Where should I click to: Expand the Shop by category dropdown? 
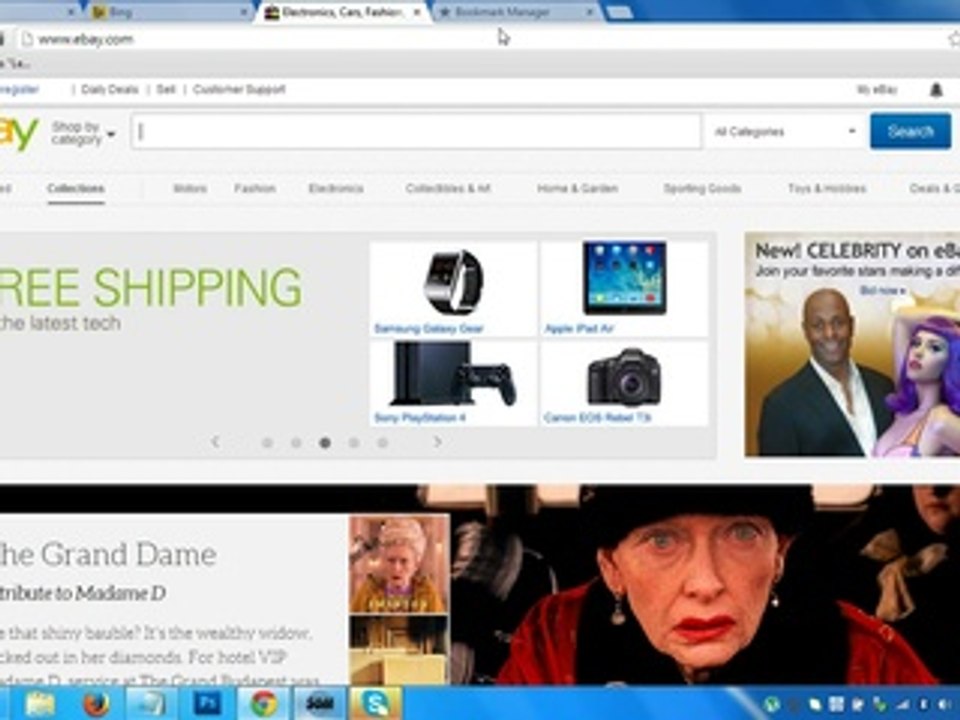tap(83, 133)
